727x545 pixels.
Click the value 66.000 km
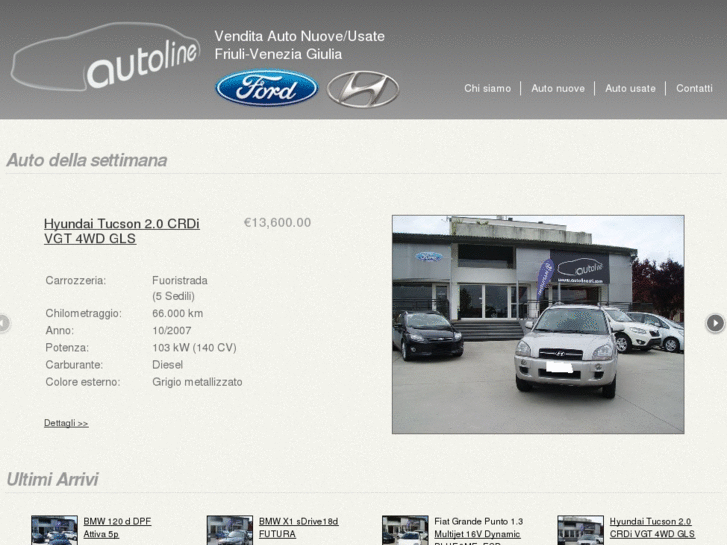tap(178, 314)
